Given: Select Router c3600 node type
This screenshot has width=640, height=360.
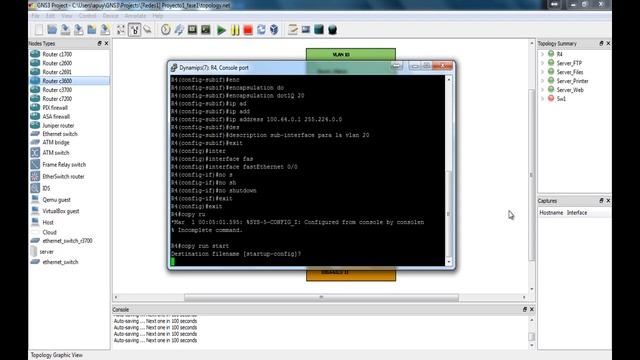Looking at the screenshot, I should (x=69, y=81).
